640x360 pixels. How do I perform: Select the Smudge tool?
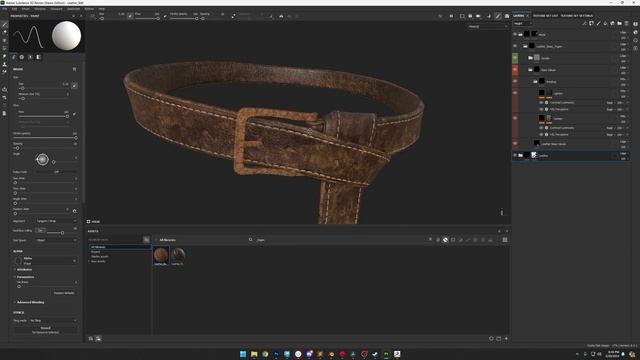click(4, 56)
